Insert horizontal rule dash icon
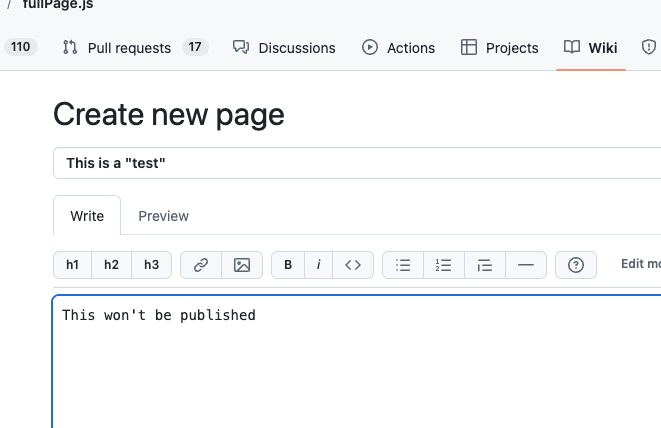661x428 pixels. (x=526, y=265)
